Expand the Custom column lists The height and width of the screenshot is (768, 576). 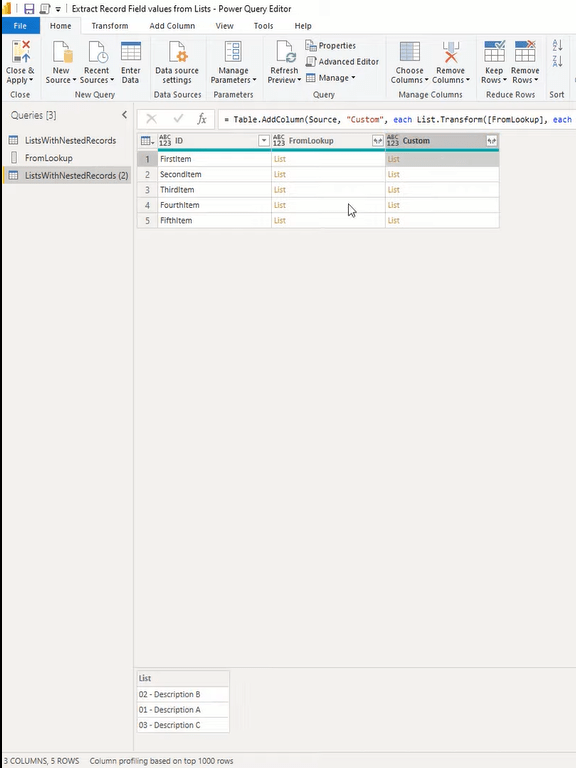click(x=491, y=141)
